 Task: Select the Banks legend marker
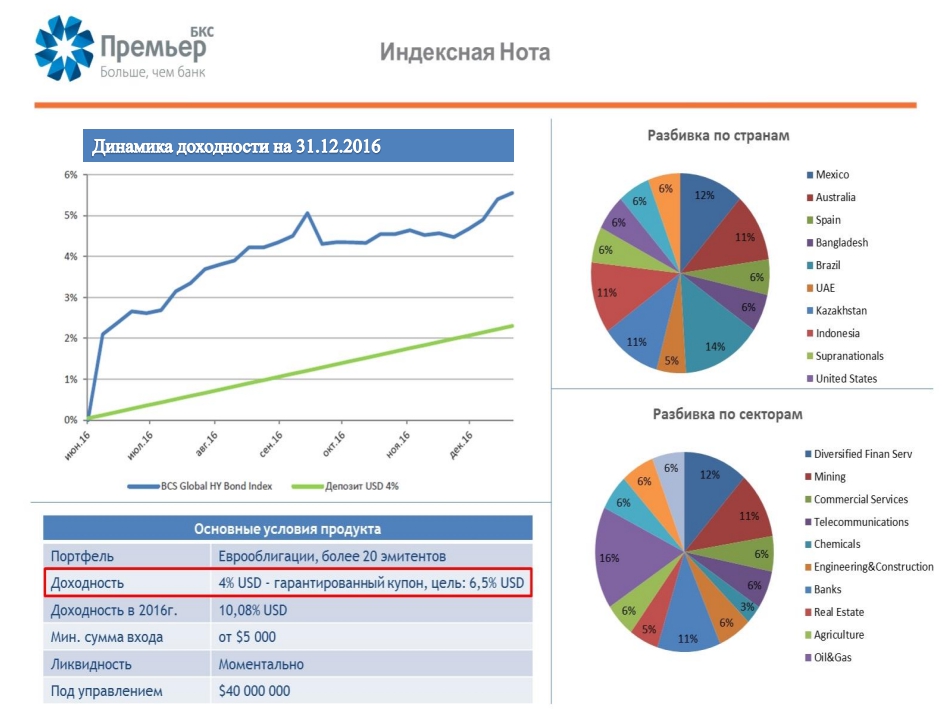[806, 590]
